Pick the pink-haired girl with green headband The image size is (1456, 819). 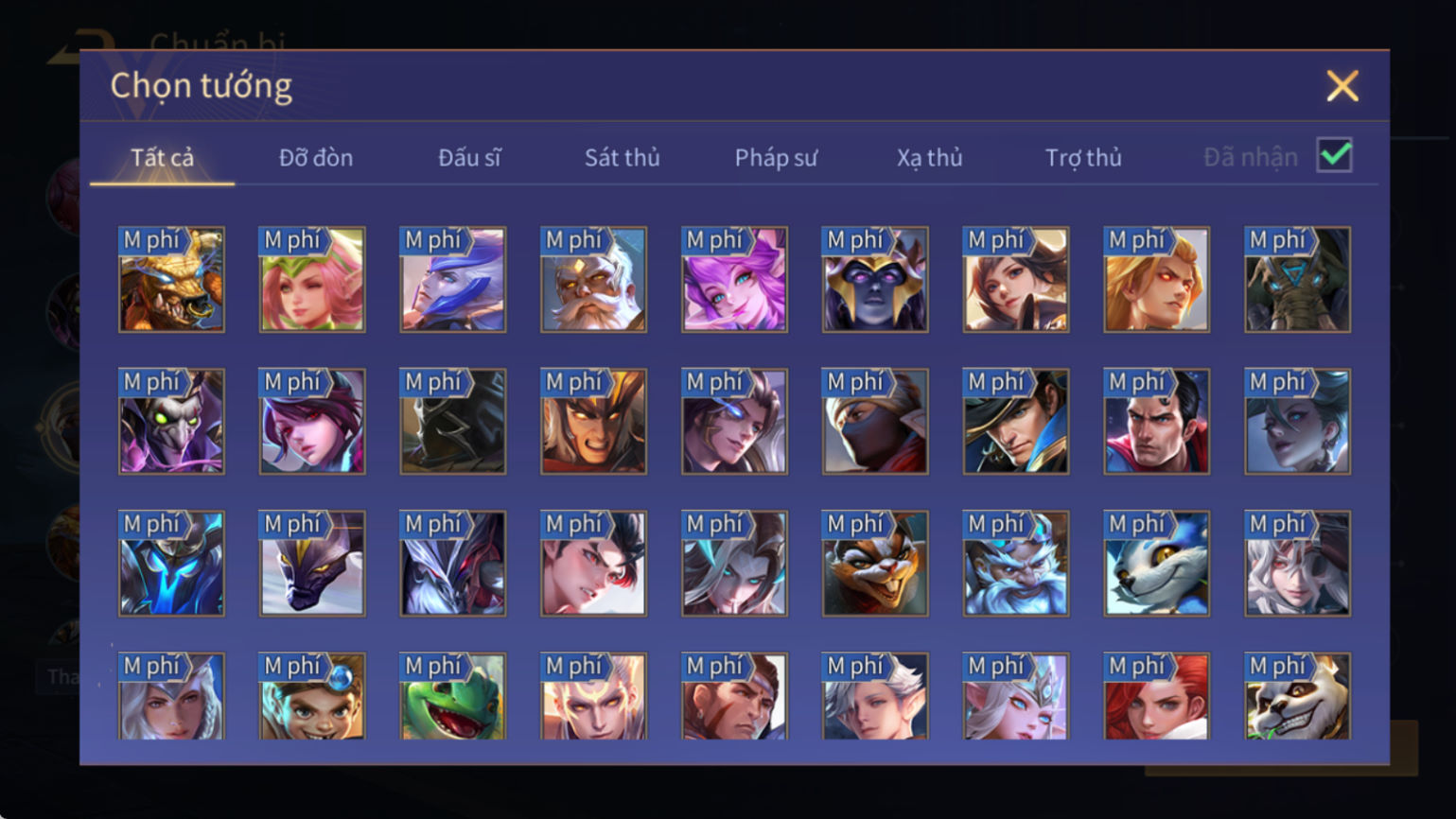click(312, 280)
